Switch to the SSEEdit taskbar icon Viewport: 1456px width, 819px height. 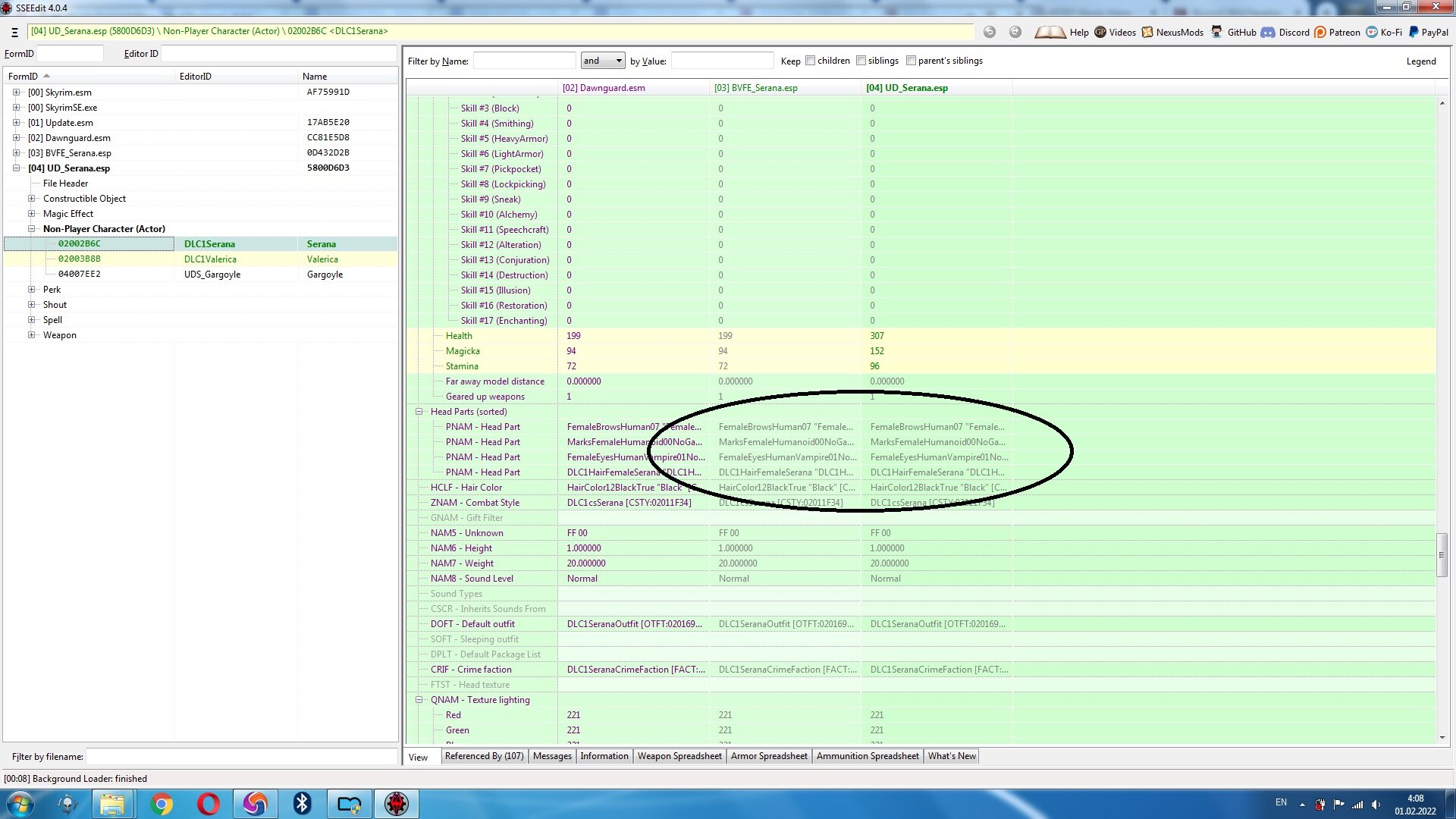pos(396,804)
